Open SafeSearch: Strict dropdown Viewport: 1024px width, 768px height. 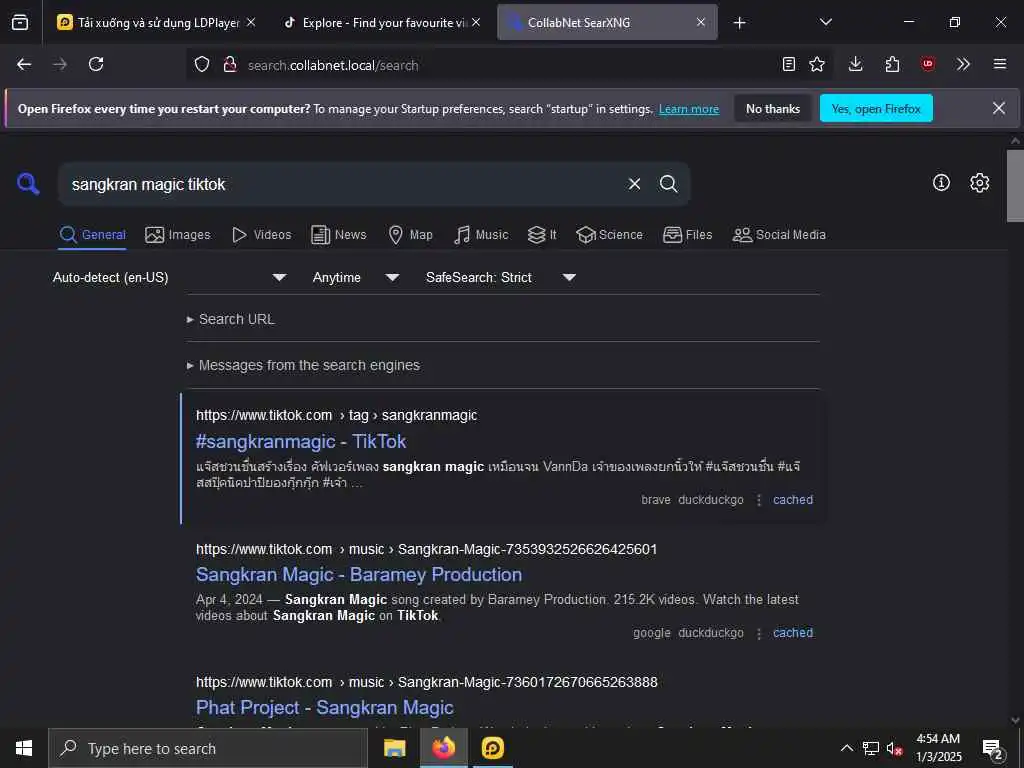point(501,278)
